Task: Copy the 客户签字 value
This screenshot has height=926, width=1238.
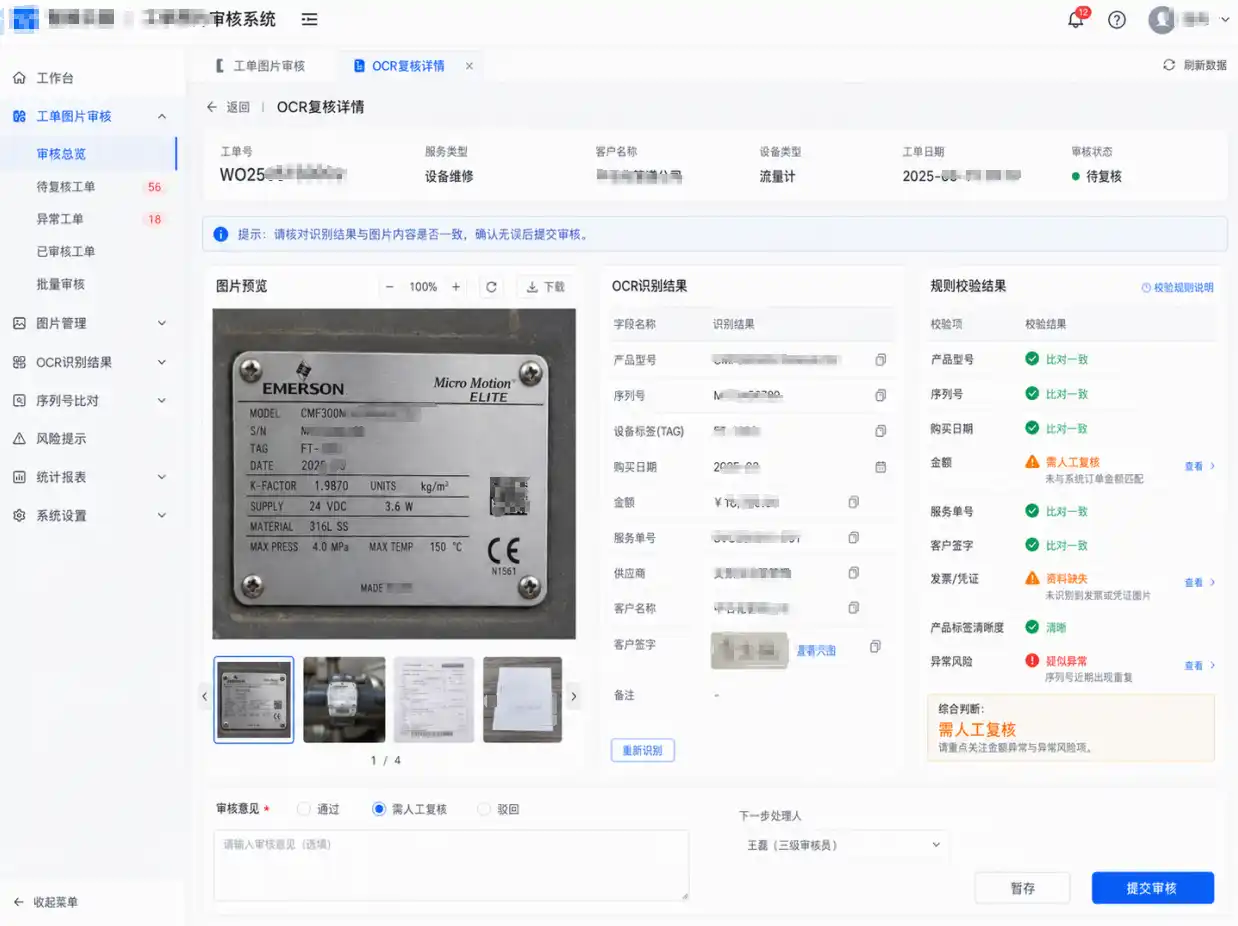Action: pos(875,646)
